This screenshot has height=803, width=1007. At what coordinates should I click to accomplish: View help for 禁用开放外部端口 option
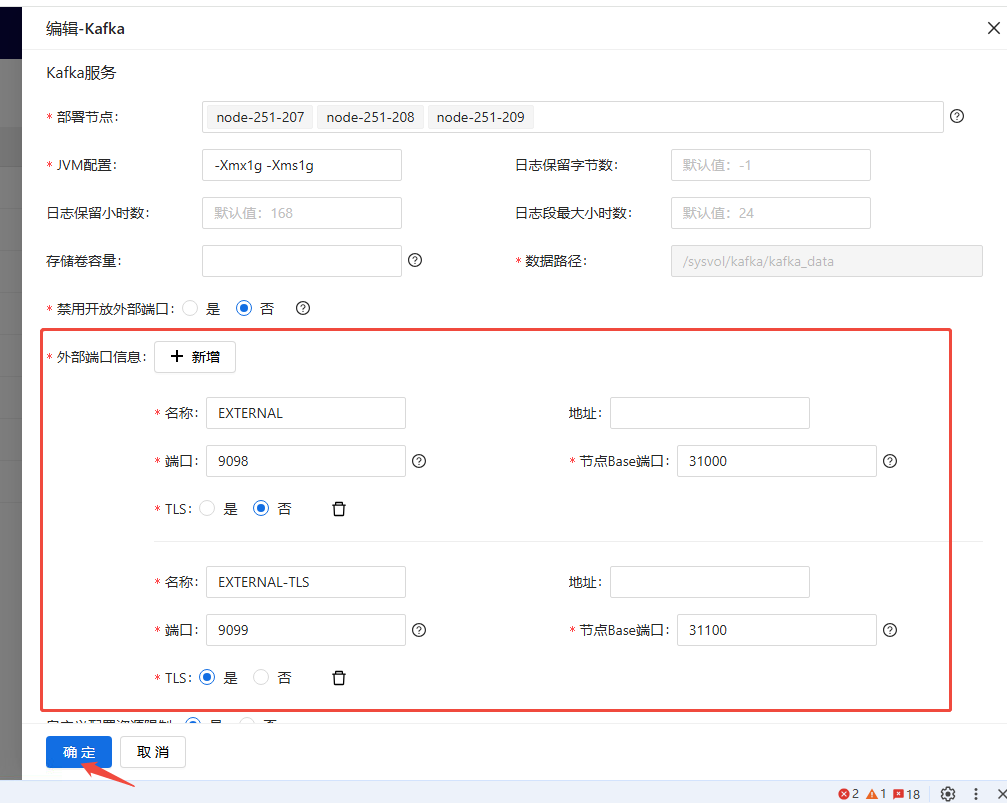pyautogui.click(x=302, y=308)
